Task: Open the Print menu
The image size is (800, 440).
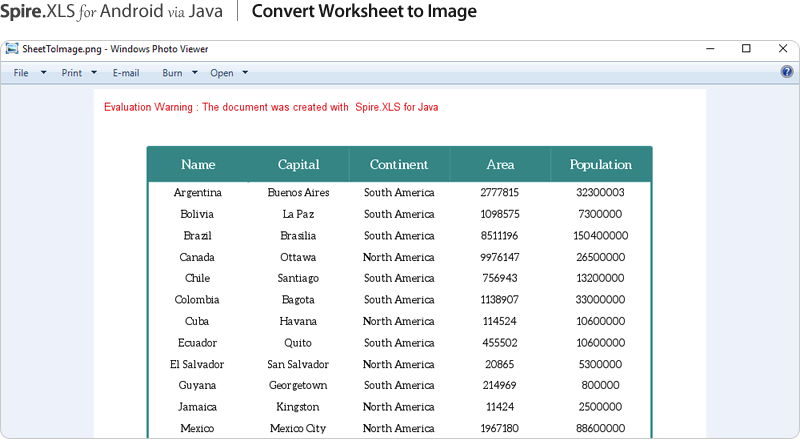Action: tap(71, 73)
